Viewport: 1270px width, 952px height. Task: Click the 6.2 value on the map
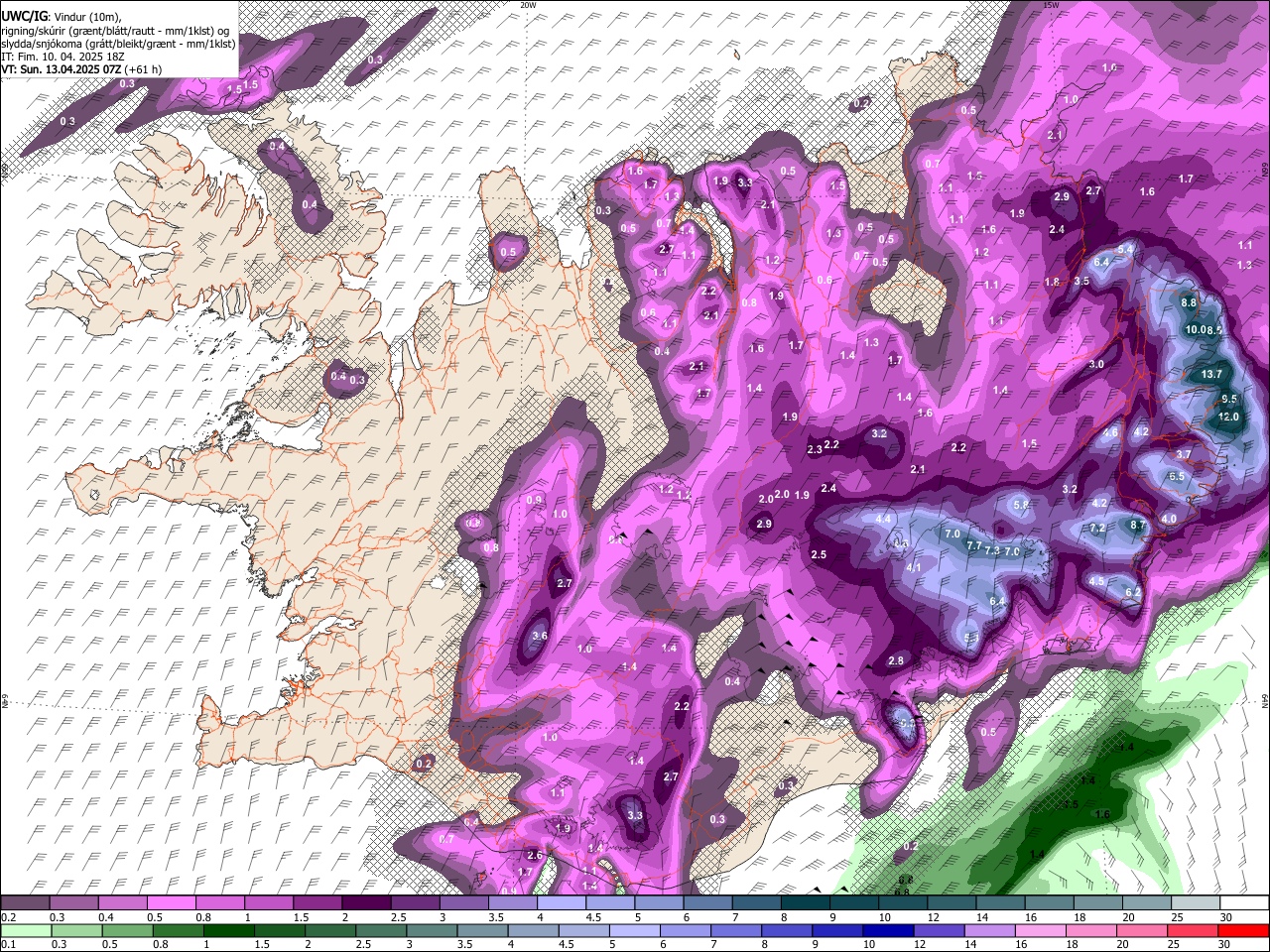pyautogui.click(x=1133, y=592)
